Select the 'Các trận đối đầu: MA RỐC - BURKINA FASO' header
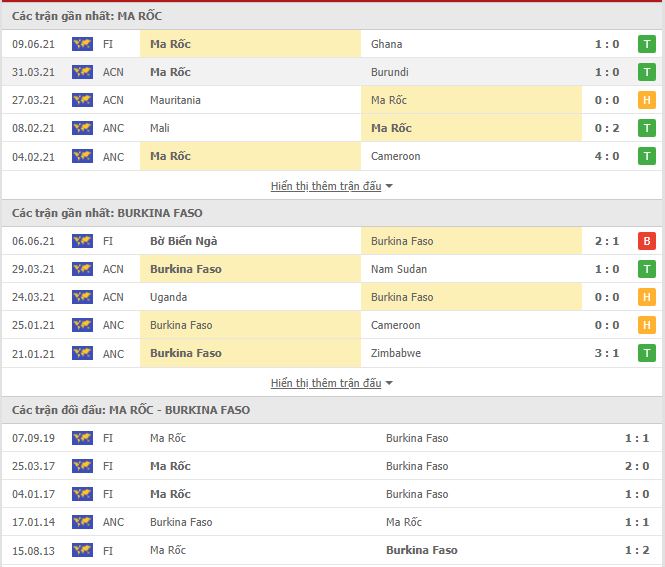The width and height of the screenshot is (665, 567). click(131, 410)
